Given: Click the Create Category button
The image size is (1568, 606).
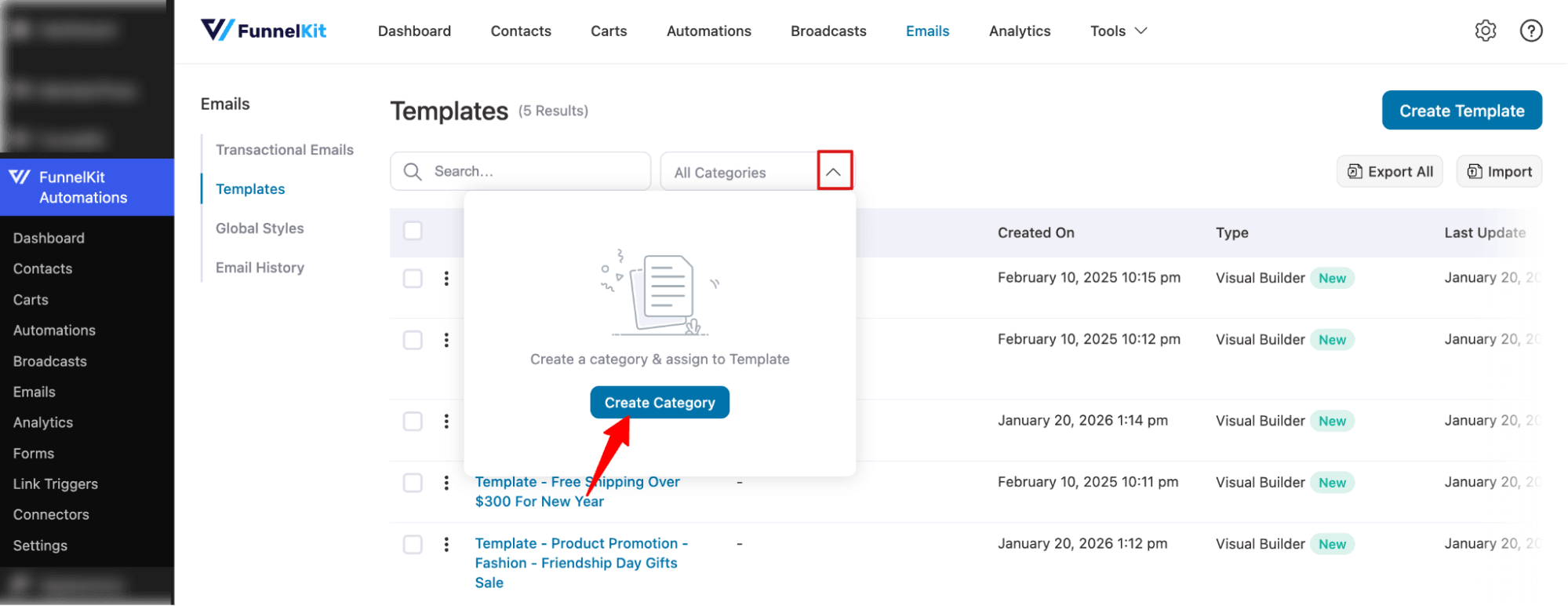Looking at the screenshot, I should [659, 402].
